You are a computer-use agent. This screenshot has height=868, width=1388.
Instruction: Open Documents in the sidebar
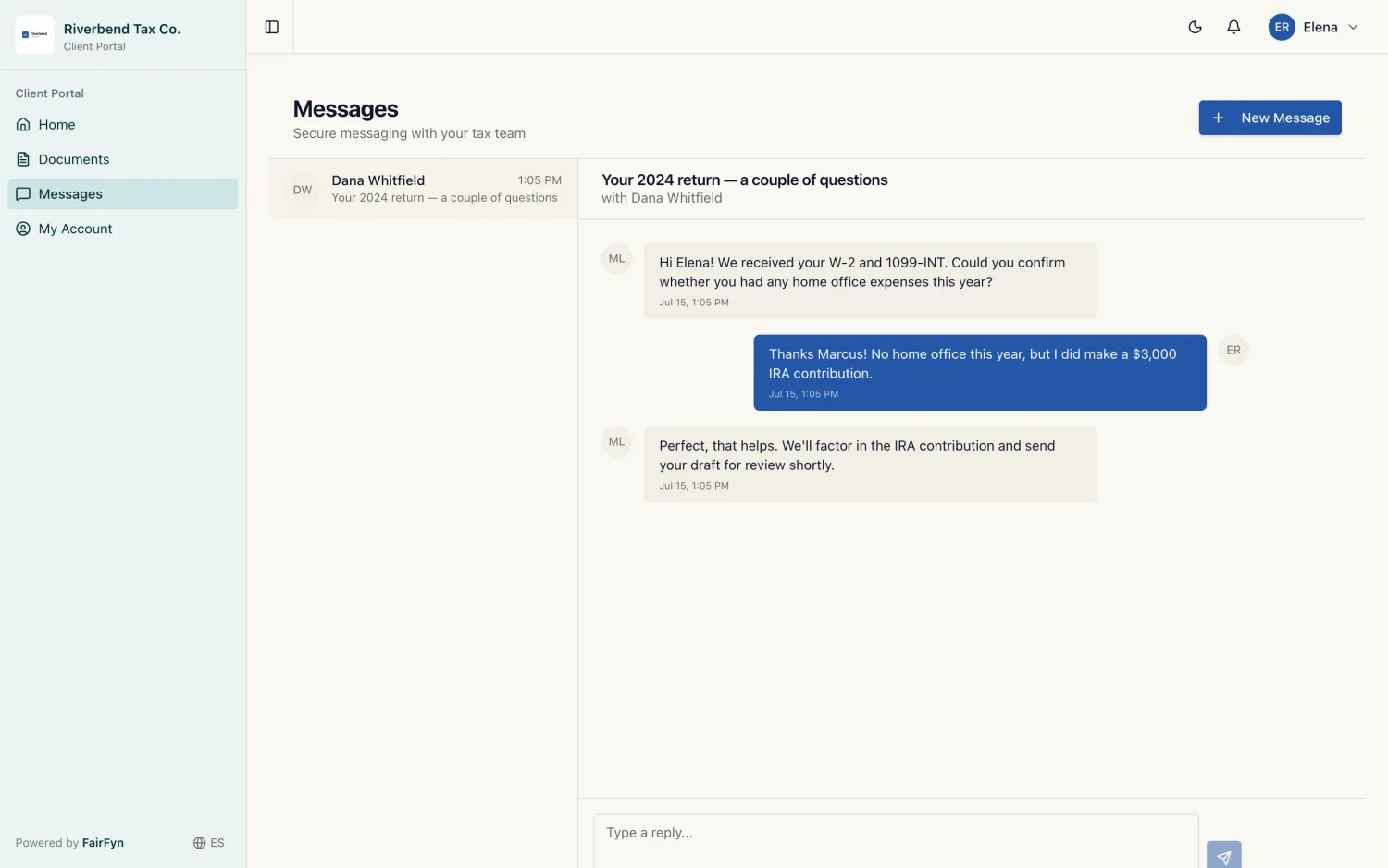pyautogui.click(x=123, y=159)
